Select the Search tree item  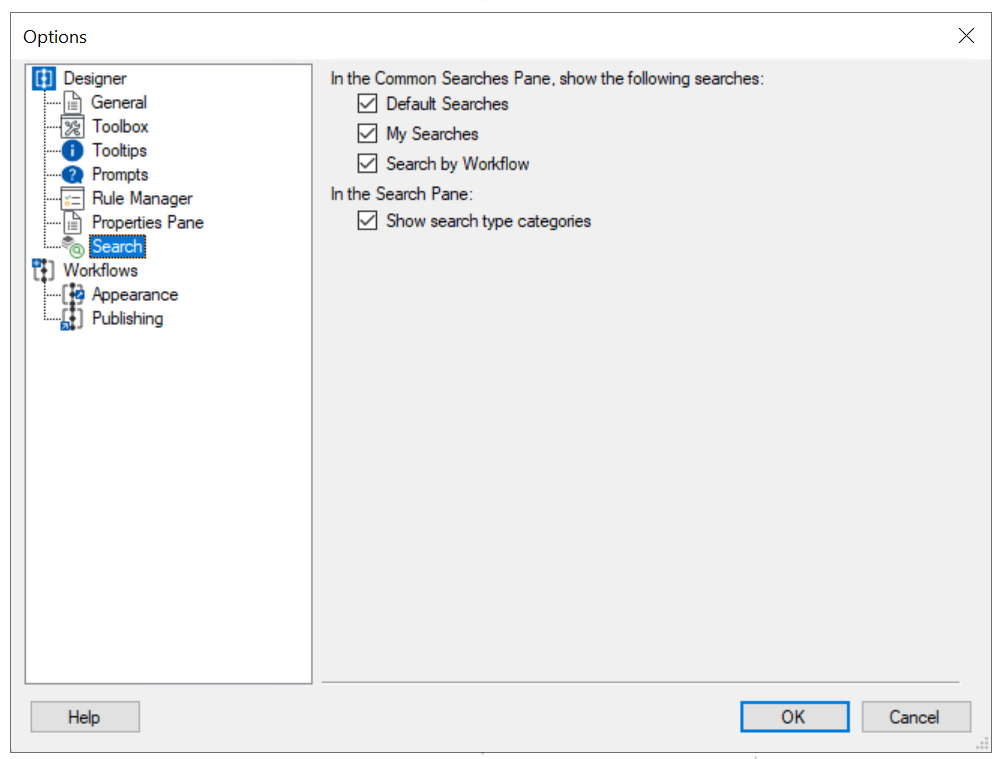(117, 246)
